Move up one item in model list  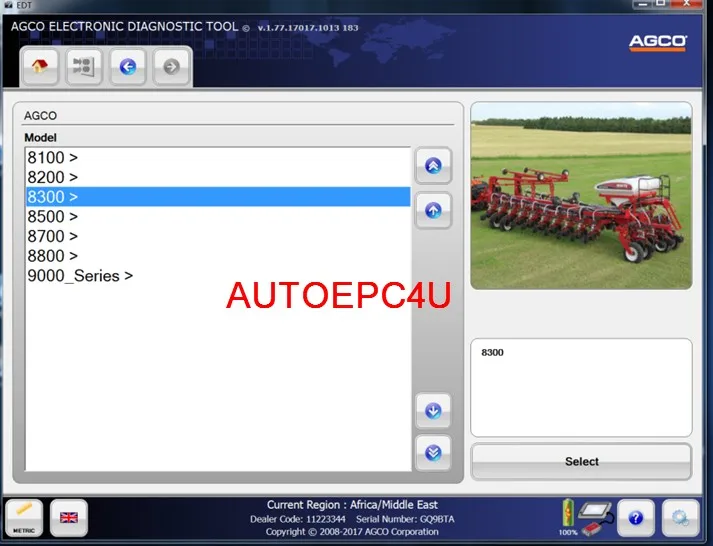point(433,210)
